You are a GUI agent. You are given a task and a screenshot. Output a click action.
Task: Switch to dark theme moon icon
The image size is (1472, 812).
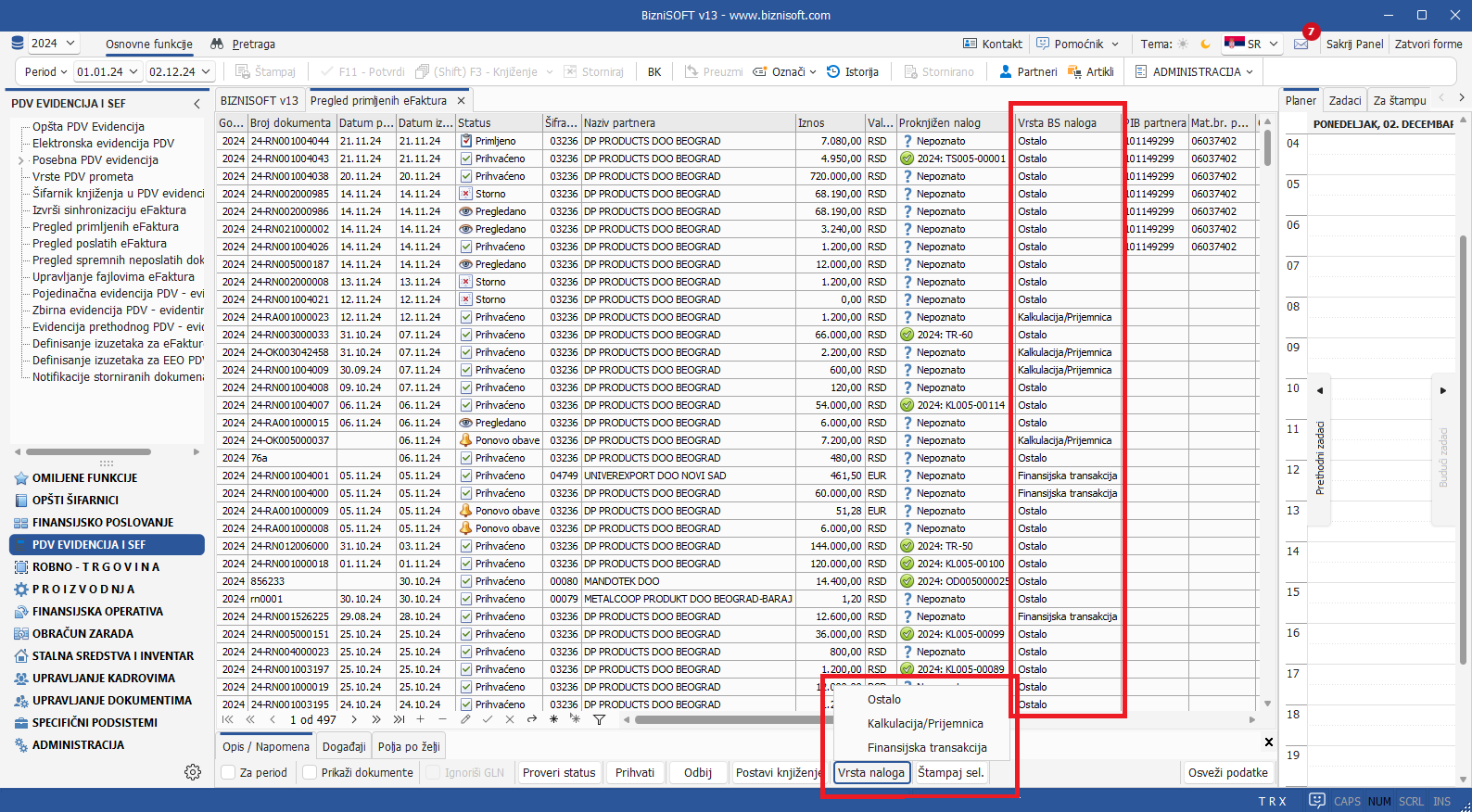(1205, 44)
